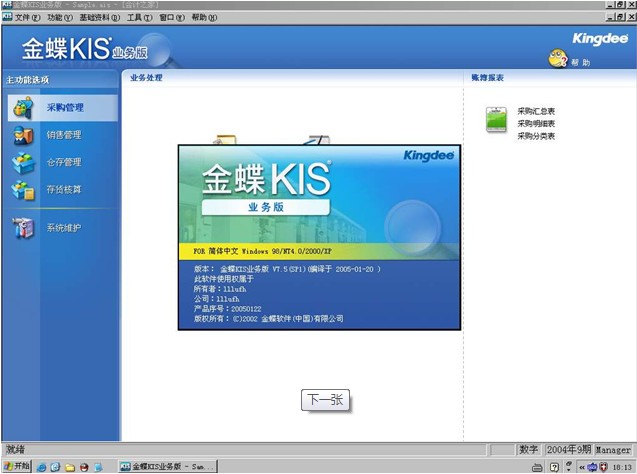Viewport: 637px width, 474px height.
Task: Open the 文件(F) menu
Action: click(x=28, y=17)
